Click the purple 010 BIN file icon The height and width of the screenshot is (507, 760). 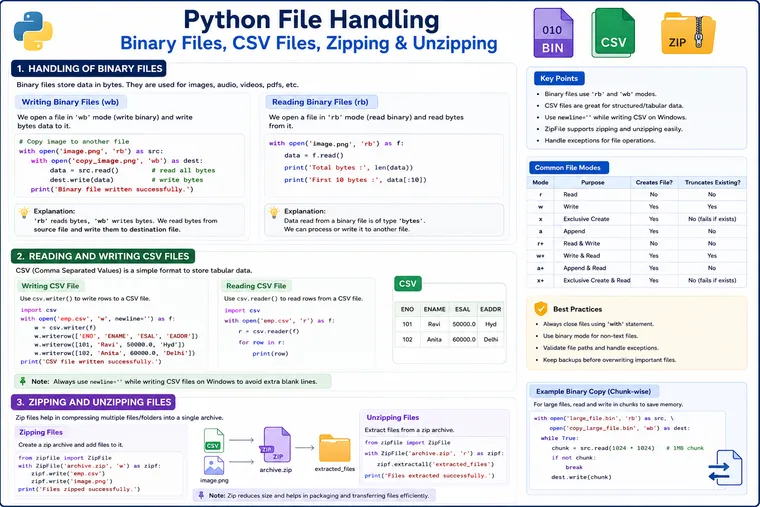click(553, 33)
